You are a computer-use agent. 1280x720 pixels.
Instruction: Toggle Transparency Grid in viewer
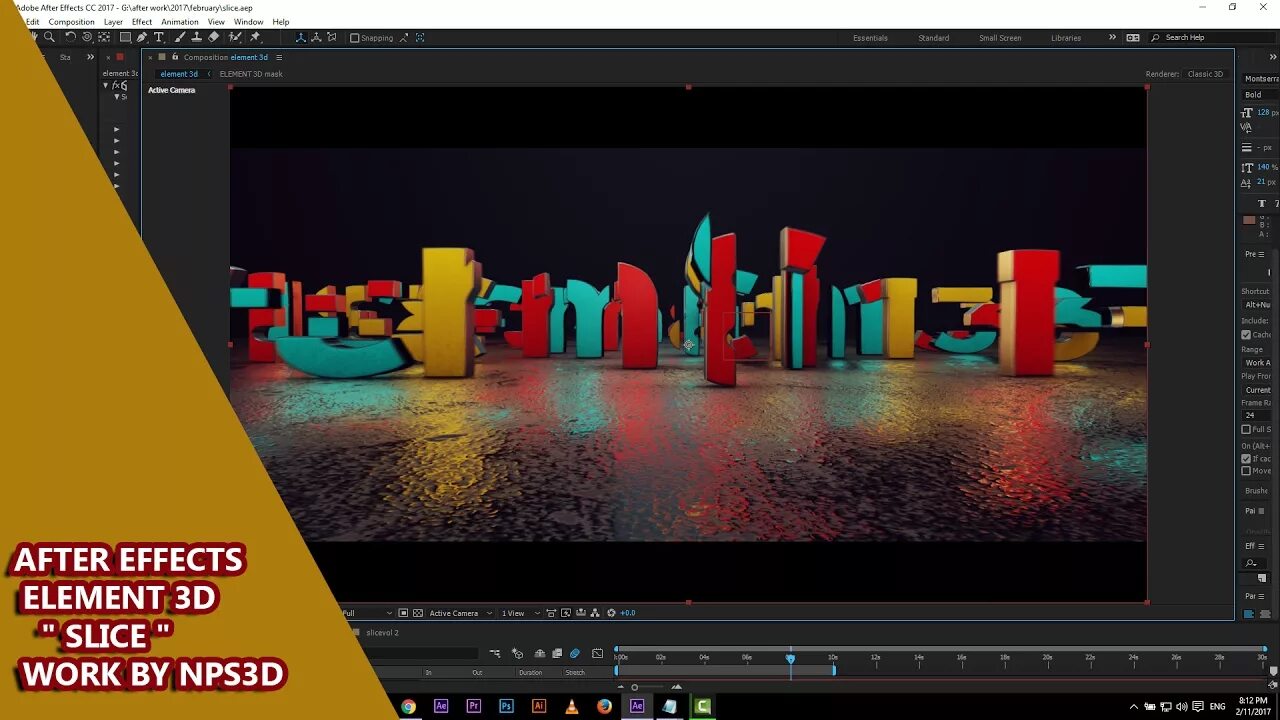click(x=418, y=613)
